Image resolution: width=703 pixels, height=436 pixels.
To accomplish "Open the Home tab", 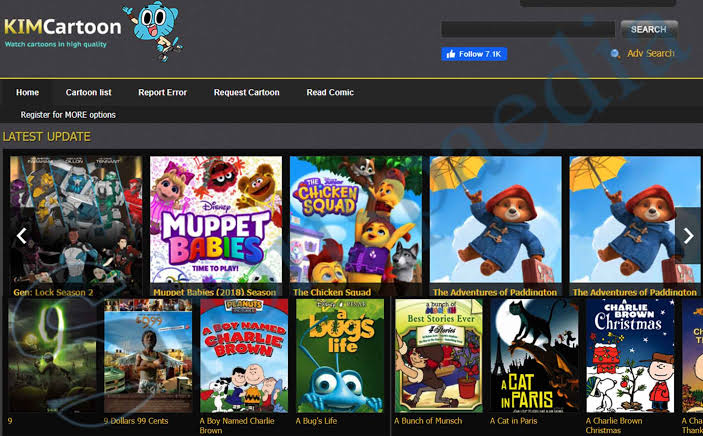I will [28, 93].
